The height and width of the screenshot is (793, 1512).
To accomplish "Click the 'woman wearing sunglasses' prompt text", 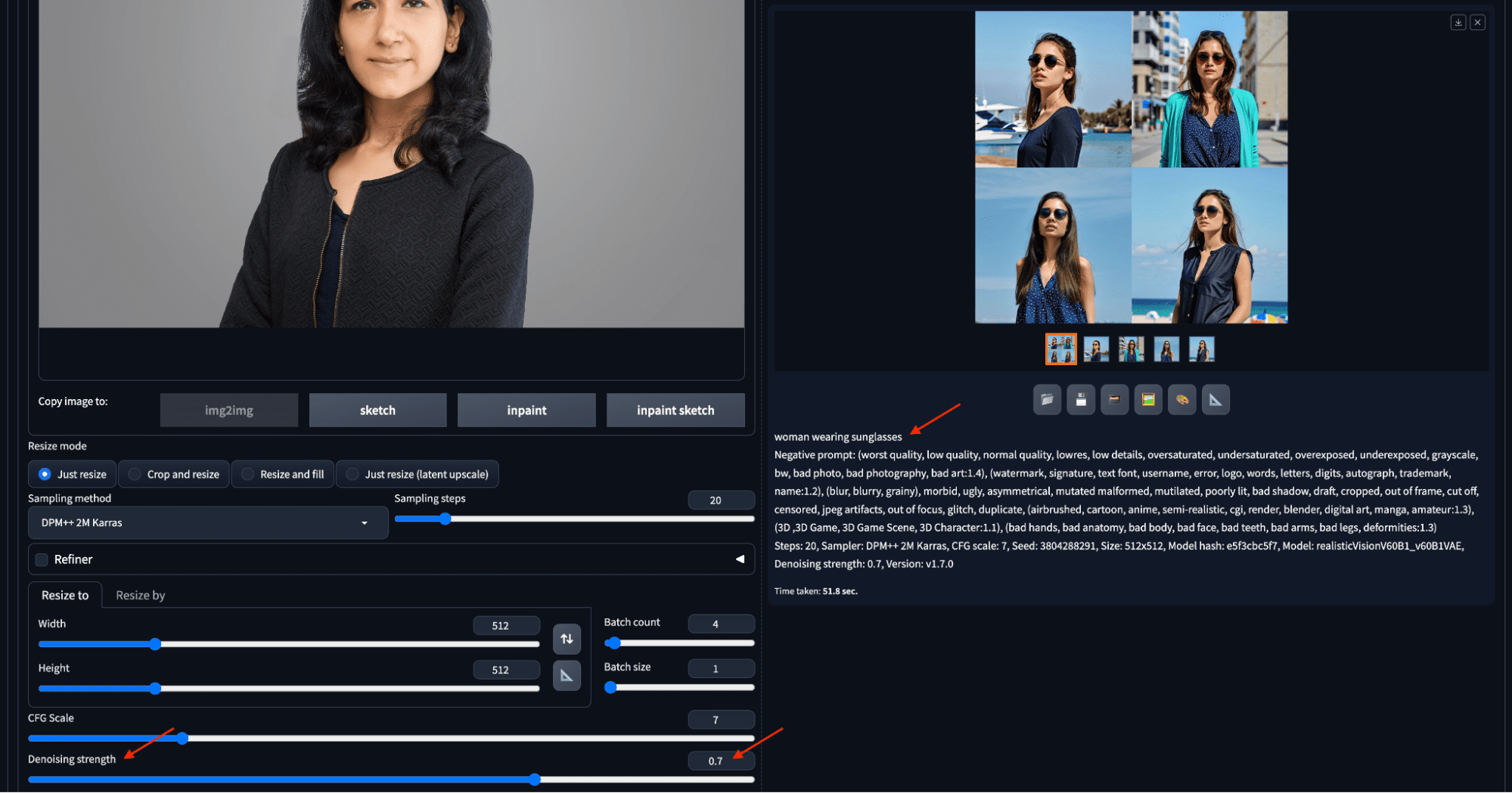I will [838, 437].
